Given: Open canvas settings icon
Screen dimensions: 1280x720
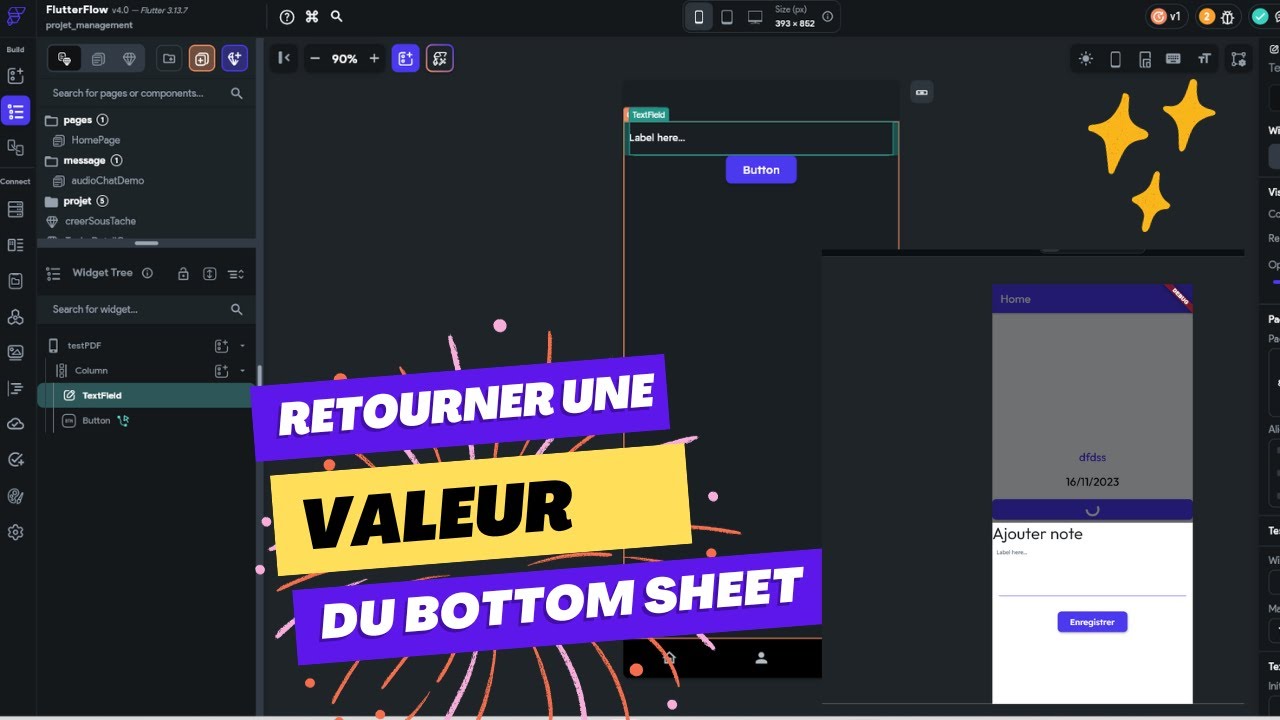Looking at the screenshot, I should (1239, 59).
